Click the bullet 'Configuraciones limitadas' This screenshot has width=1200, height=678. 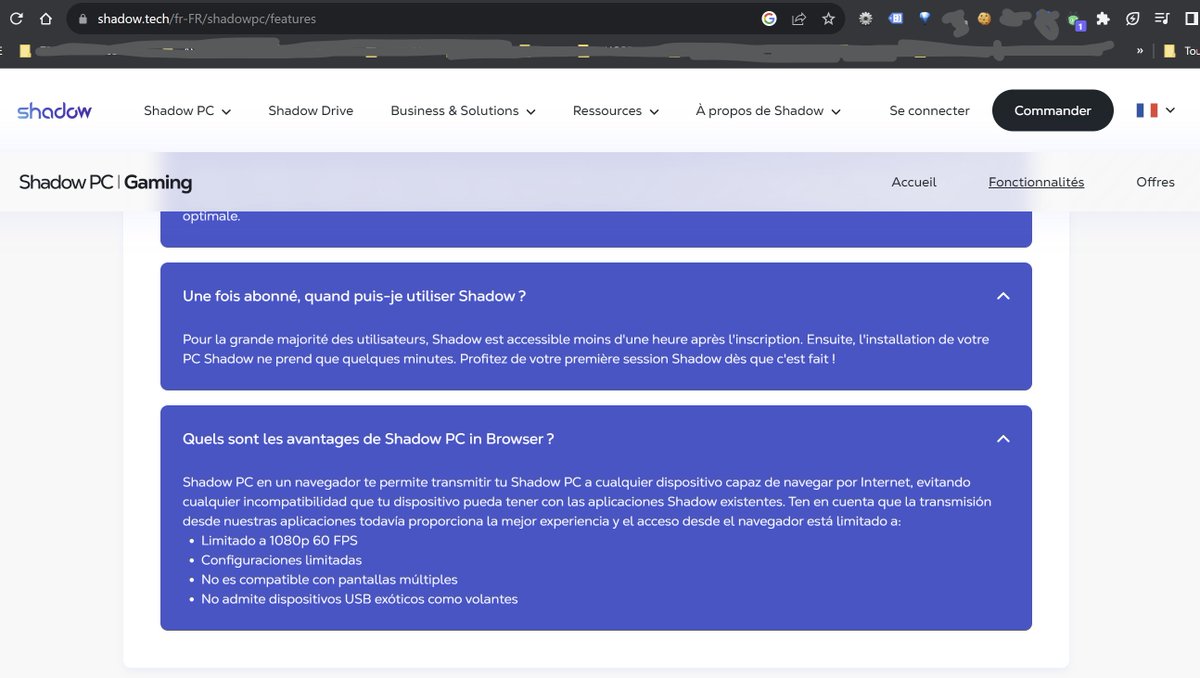(x=281, y=560)
